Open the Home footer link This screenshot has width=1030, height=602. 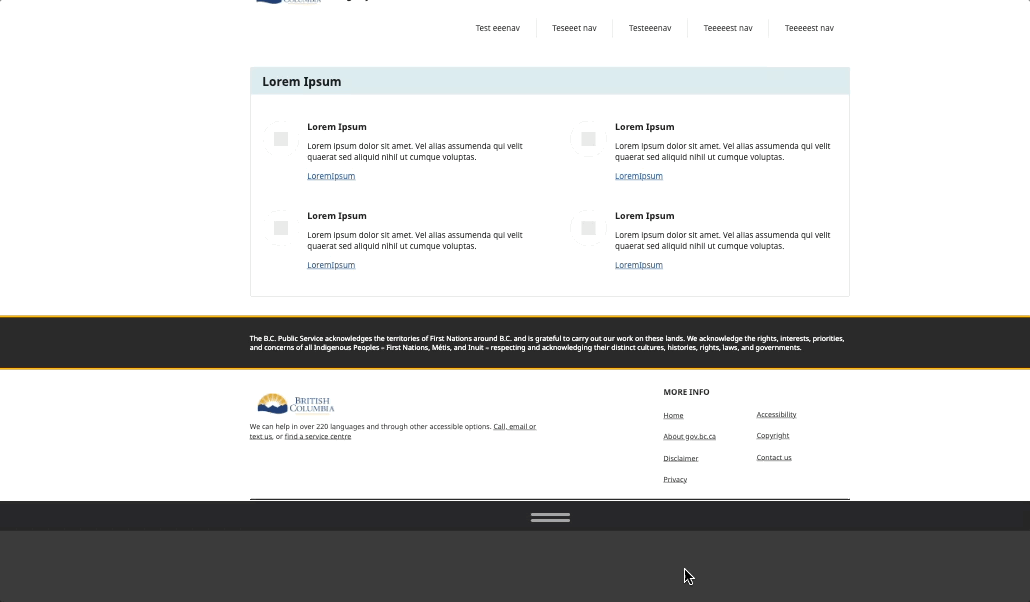pyautogui.click(x=673, y=415)
